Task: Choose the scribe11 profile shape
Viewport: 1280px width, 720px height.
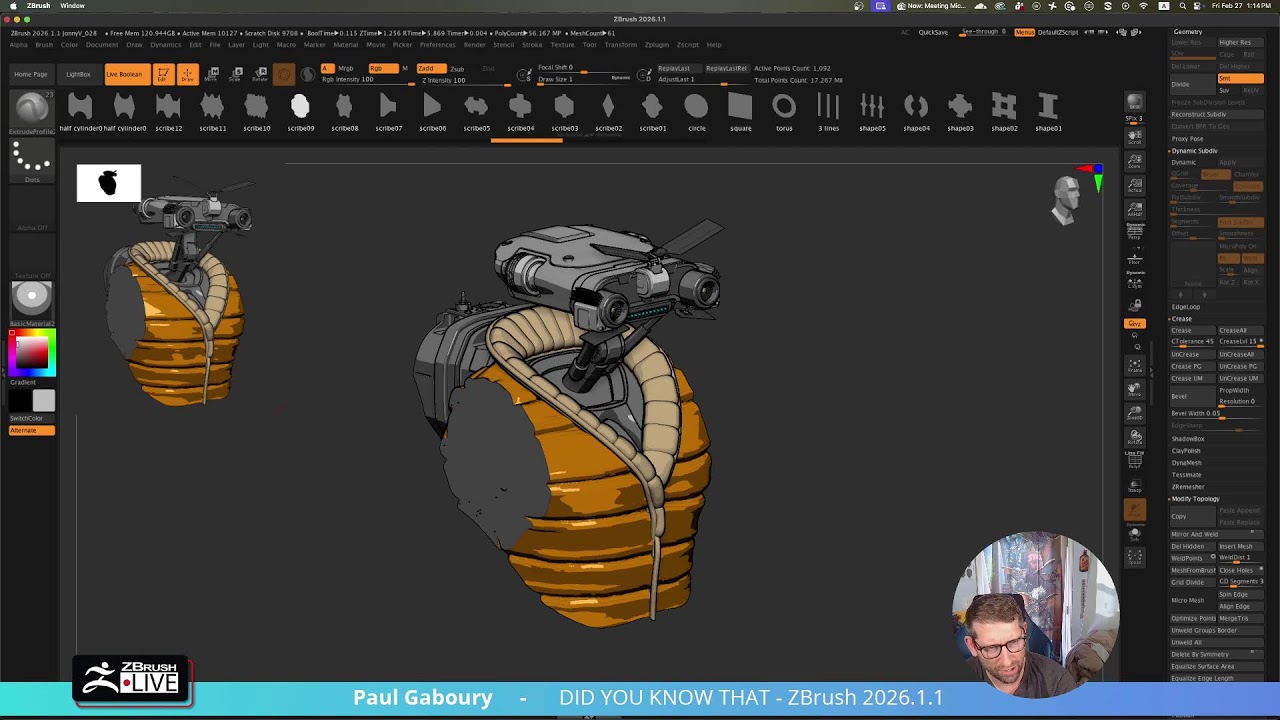Action: (x=212, y=111)
